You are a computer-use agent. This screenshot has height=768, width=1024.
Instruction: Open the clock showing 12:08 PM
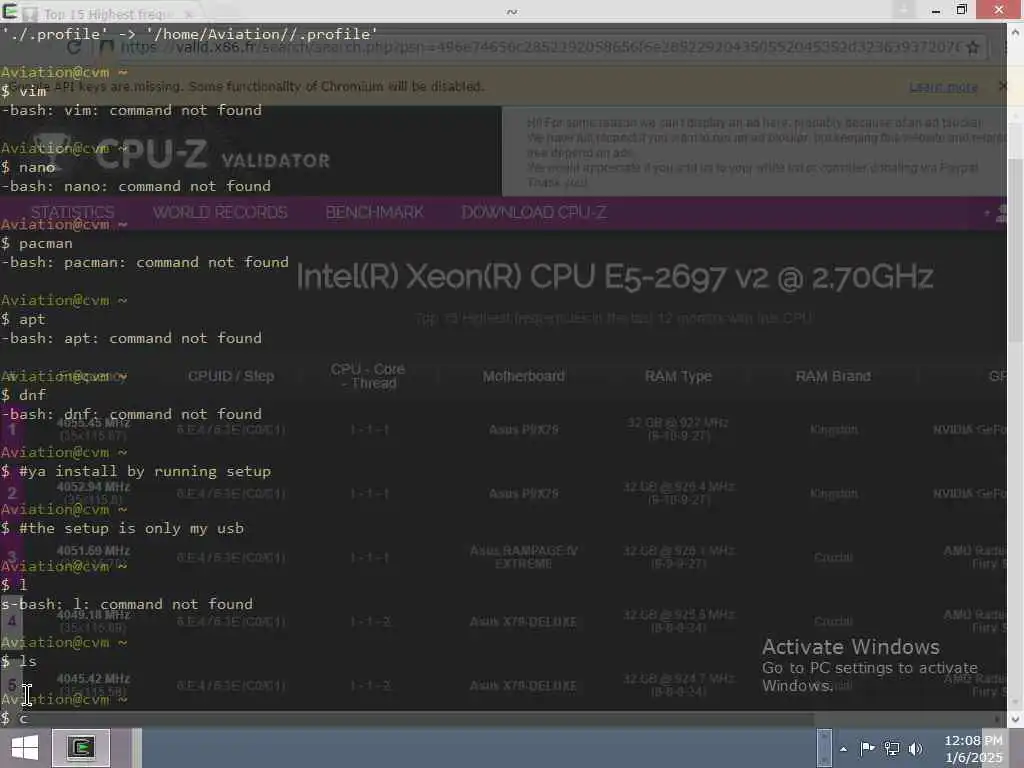973,749
